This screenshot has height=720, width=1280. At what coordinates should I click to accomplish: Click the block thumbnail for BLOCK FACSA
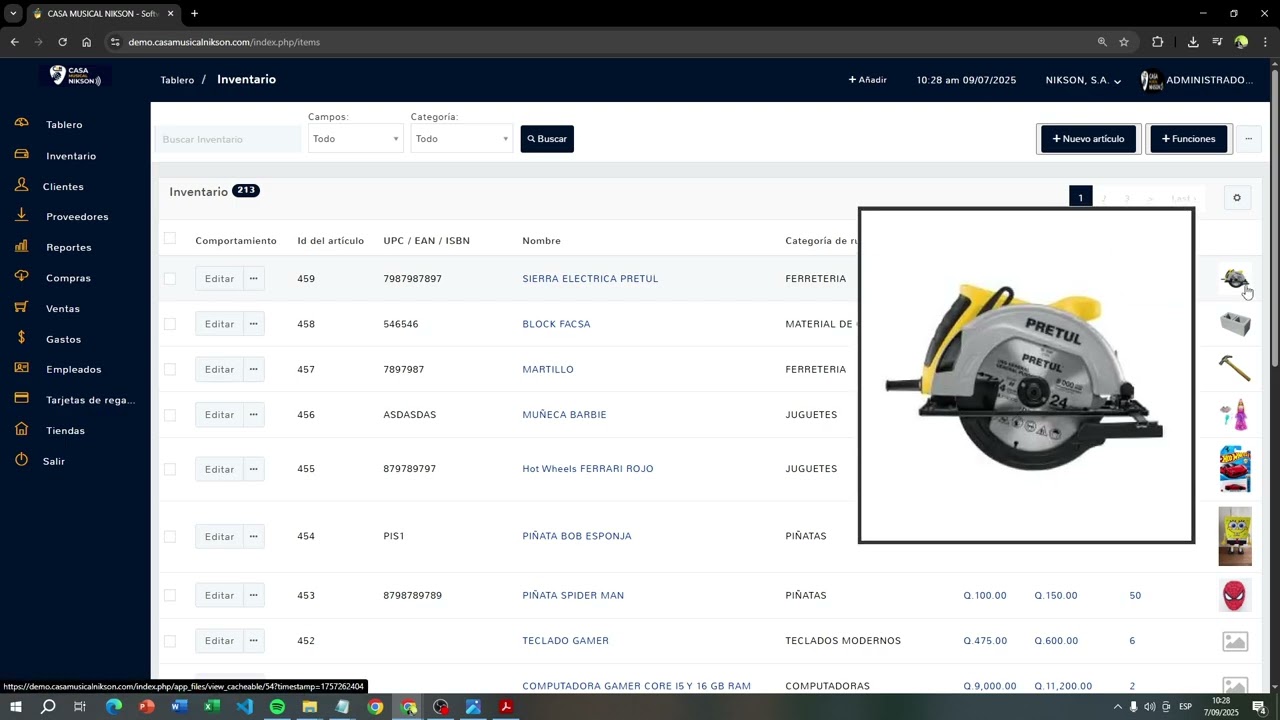(x=1235, y=324)
